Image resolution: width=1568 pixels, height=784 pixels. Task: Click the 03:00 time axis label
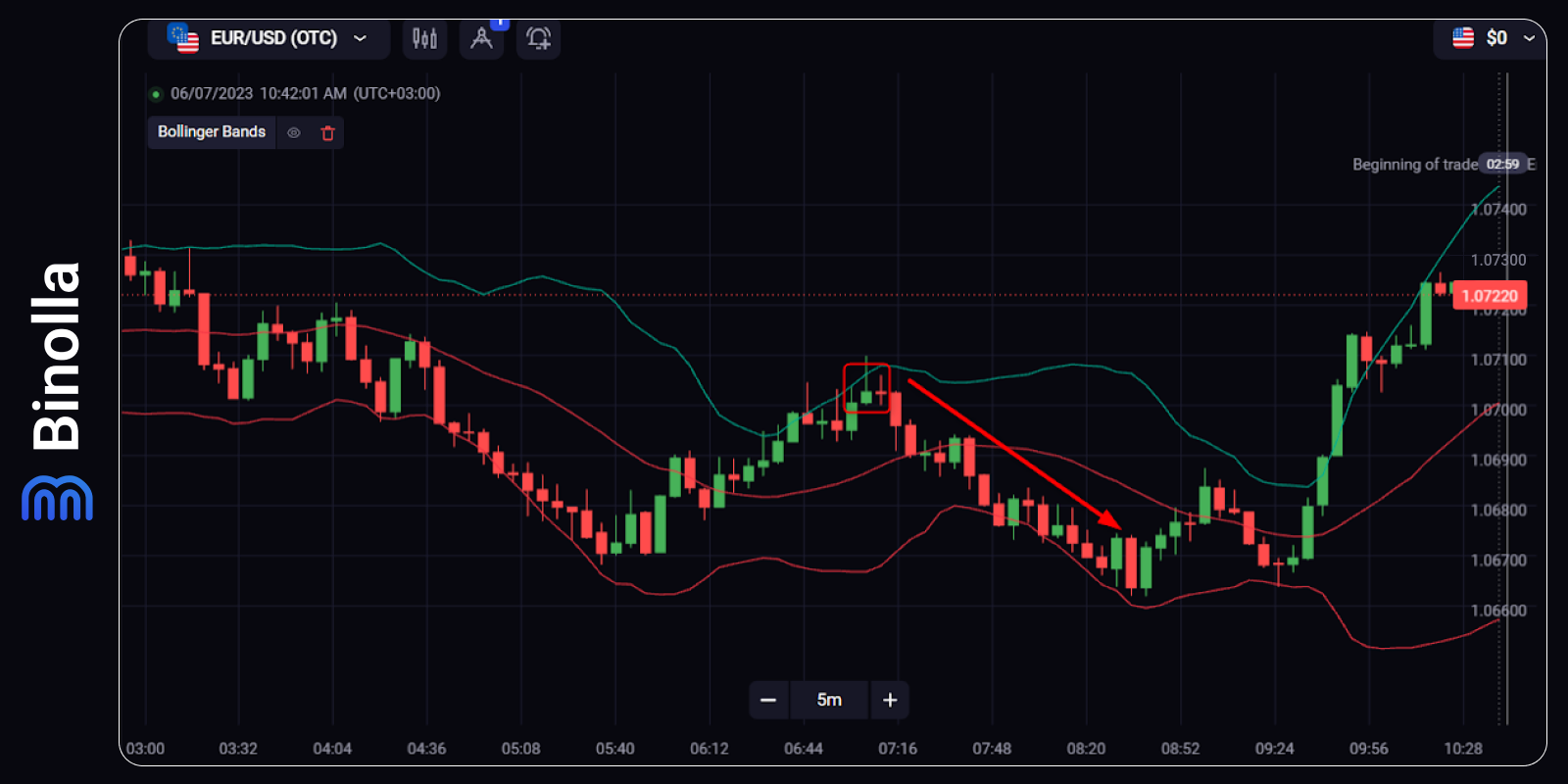145,749
